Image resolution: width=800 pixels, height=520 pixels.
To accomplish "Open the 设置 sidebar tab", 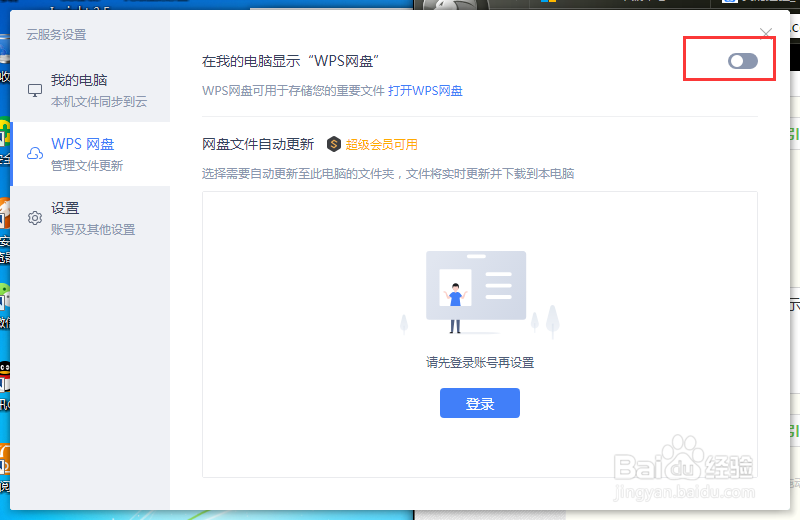I will pos(90,218).
